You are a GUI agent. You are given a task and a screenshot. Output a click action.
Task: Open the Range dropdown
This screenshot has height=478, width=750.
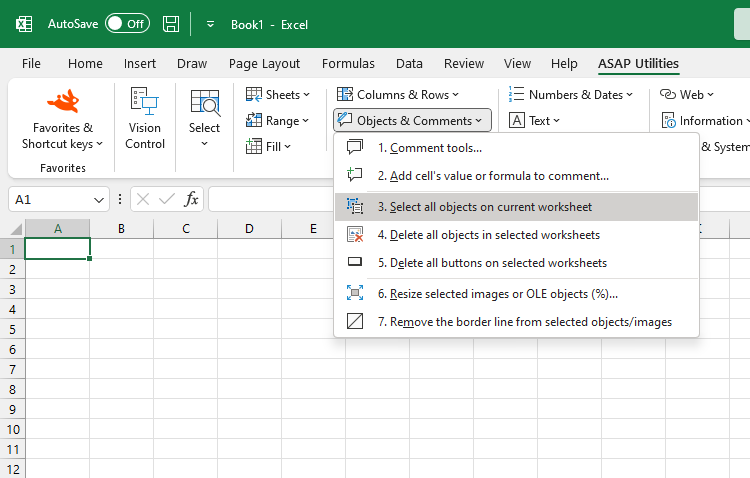[277, 121]
